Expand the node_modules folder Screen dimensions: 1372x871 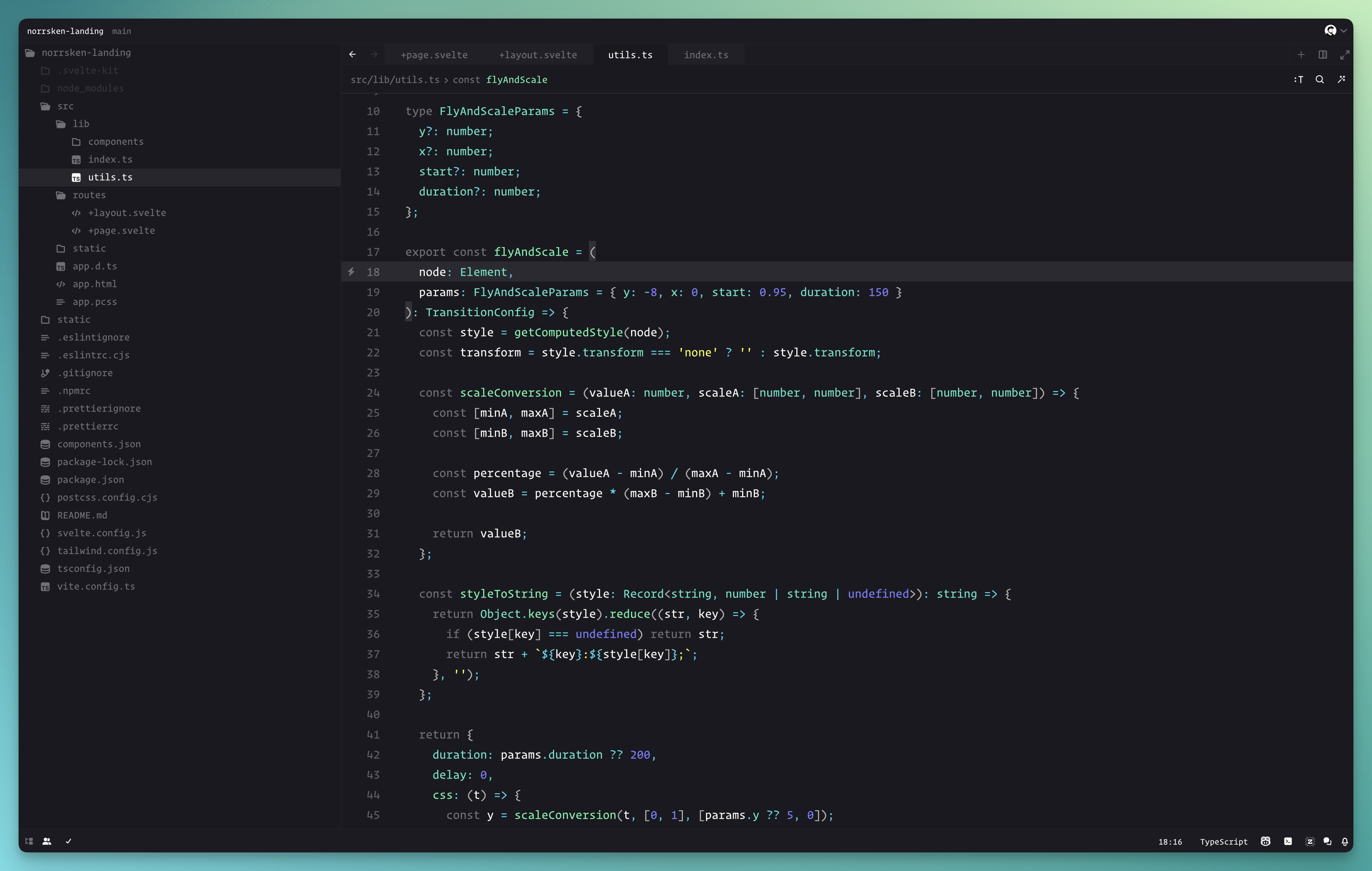click(x=180, y=88)
